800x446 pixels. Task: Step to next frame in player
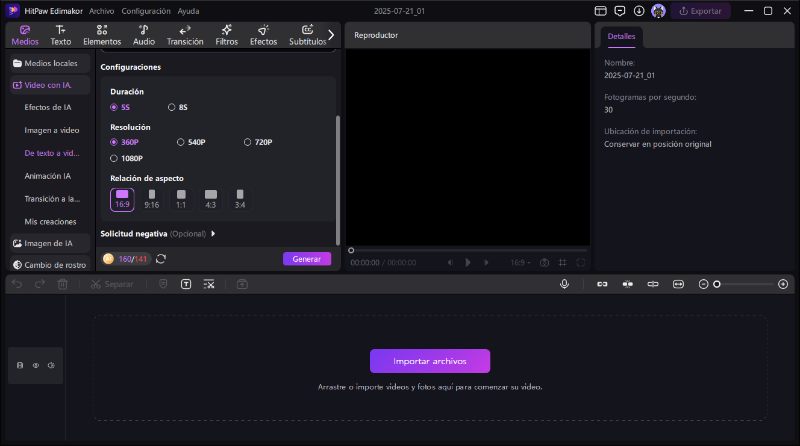pyautogui.click(x=486, y=262)
